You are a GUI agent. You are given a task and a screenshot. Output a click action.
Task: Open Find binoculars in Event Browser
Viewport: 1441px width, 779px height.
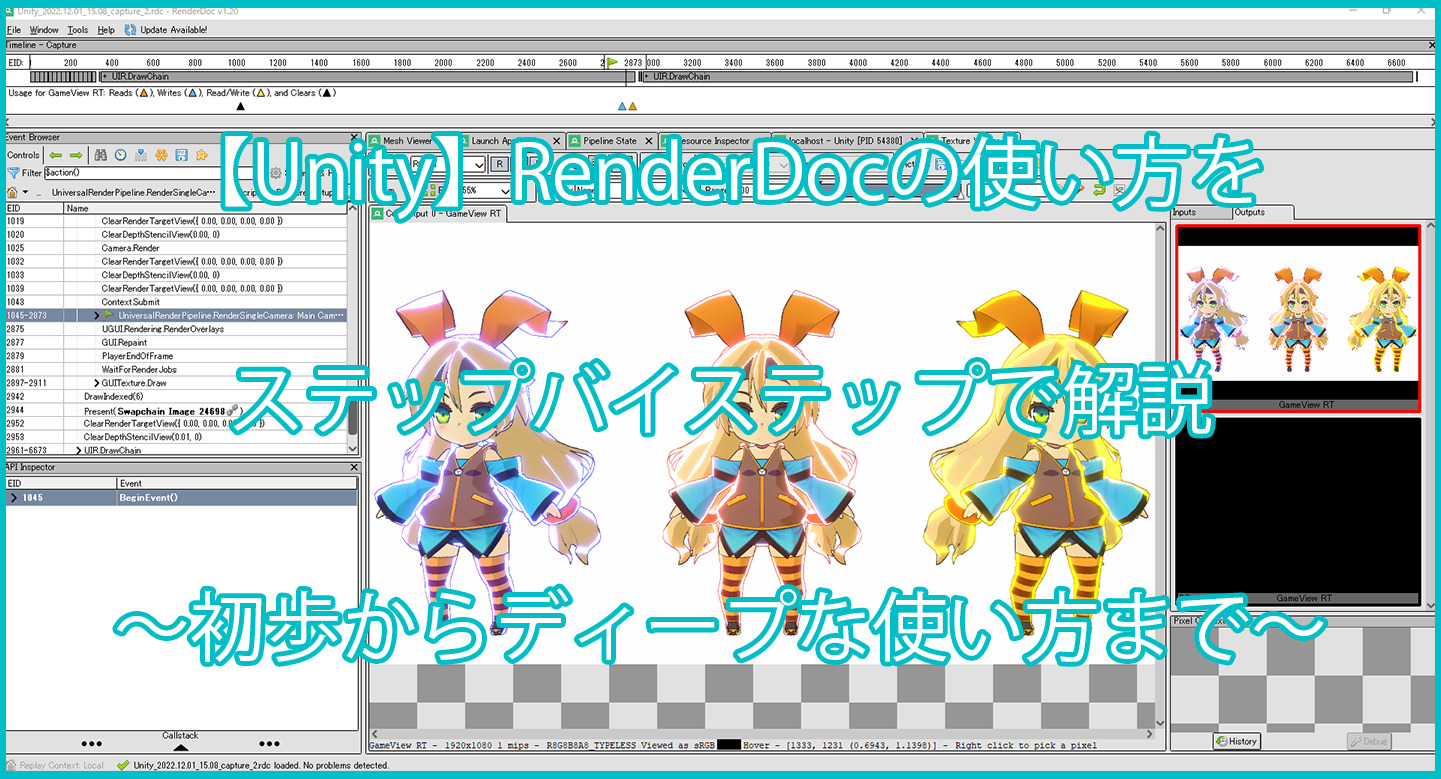[x=101, y=155]
